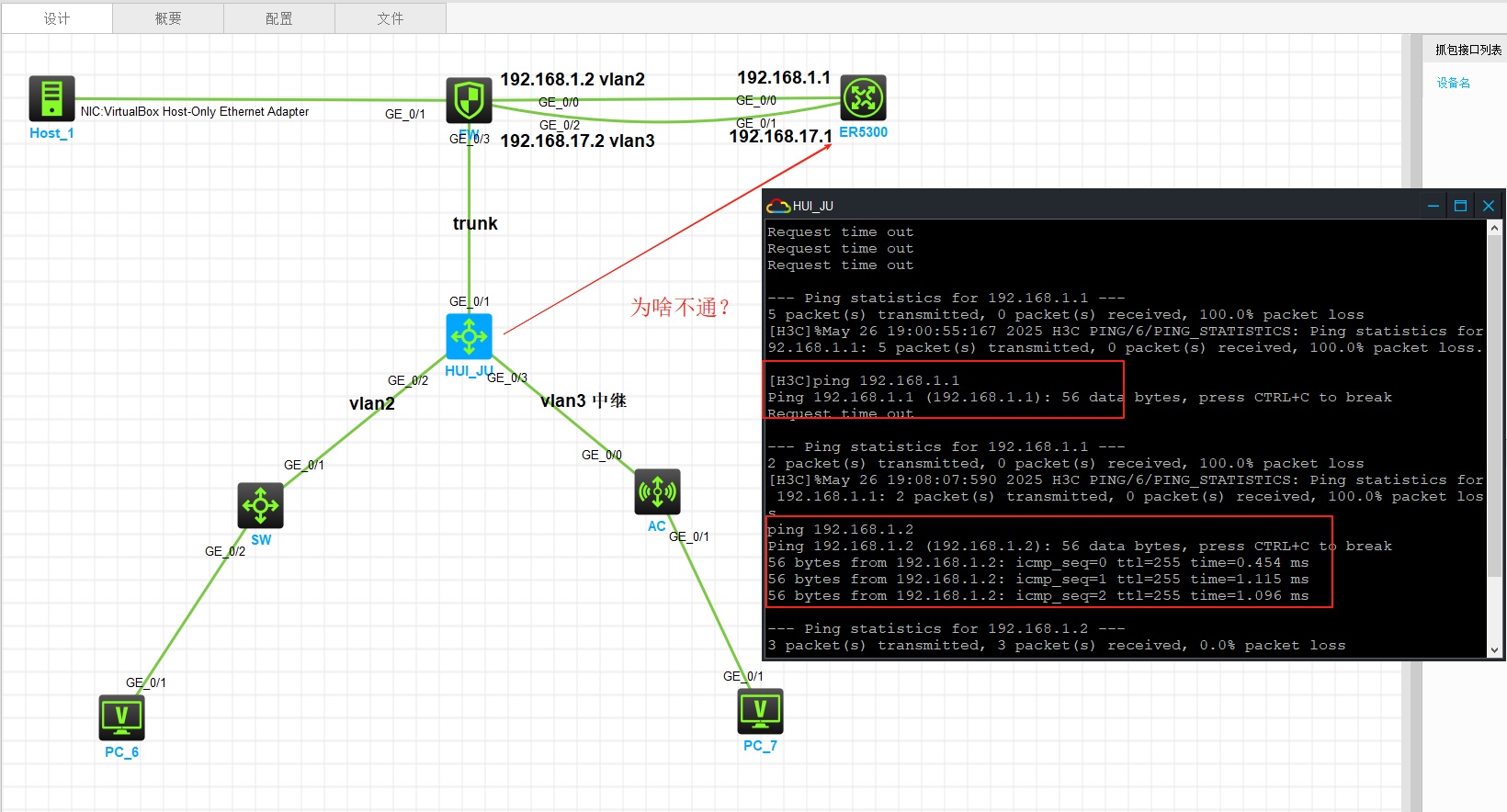Switch to the 设计 tab
This screenshot has width=1507, height=812.
point(57,18)
